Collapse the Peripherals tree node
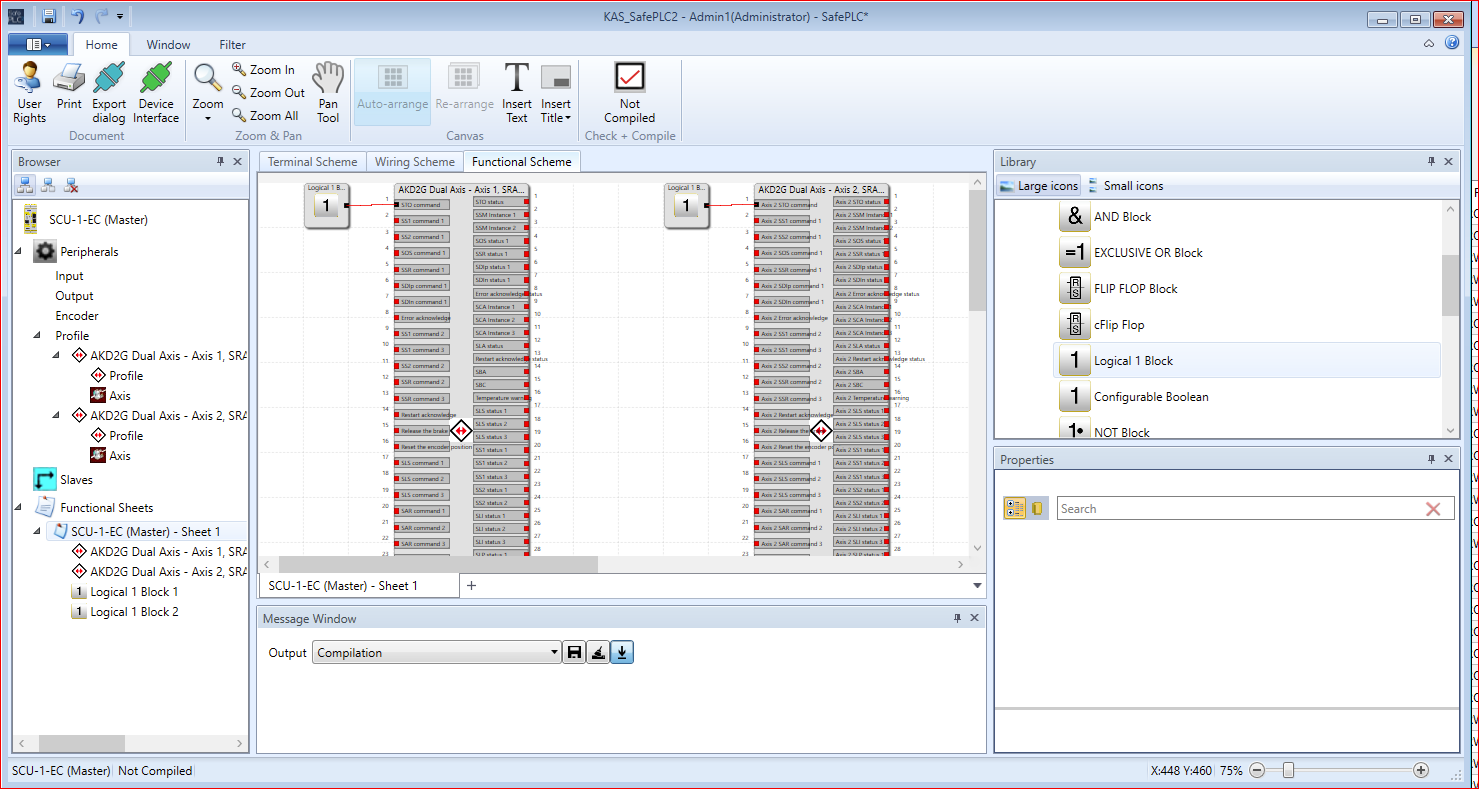The width and height of the screenshot is (1479, 789). [x=20, y=252]
